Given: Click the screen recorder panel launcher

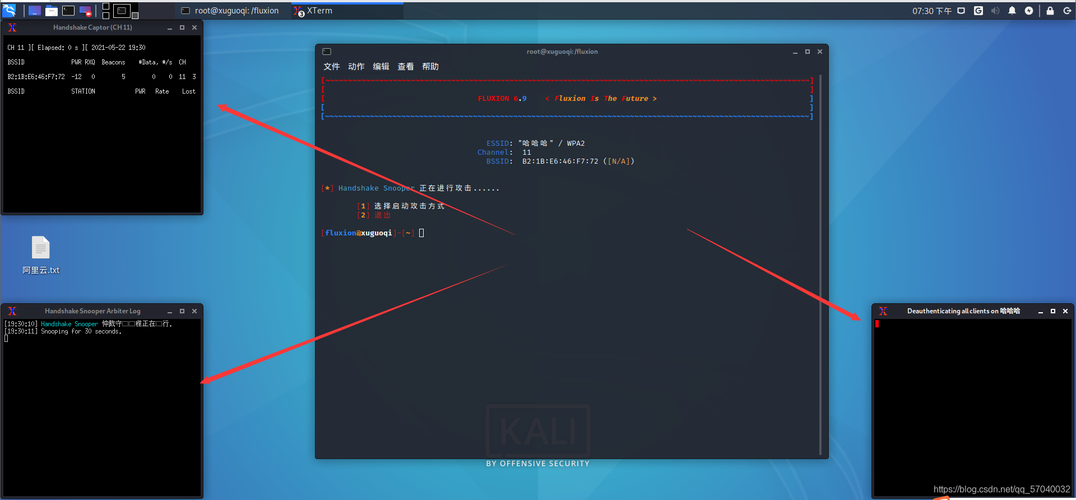Looking at the screenshot, I should point(86,10).
